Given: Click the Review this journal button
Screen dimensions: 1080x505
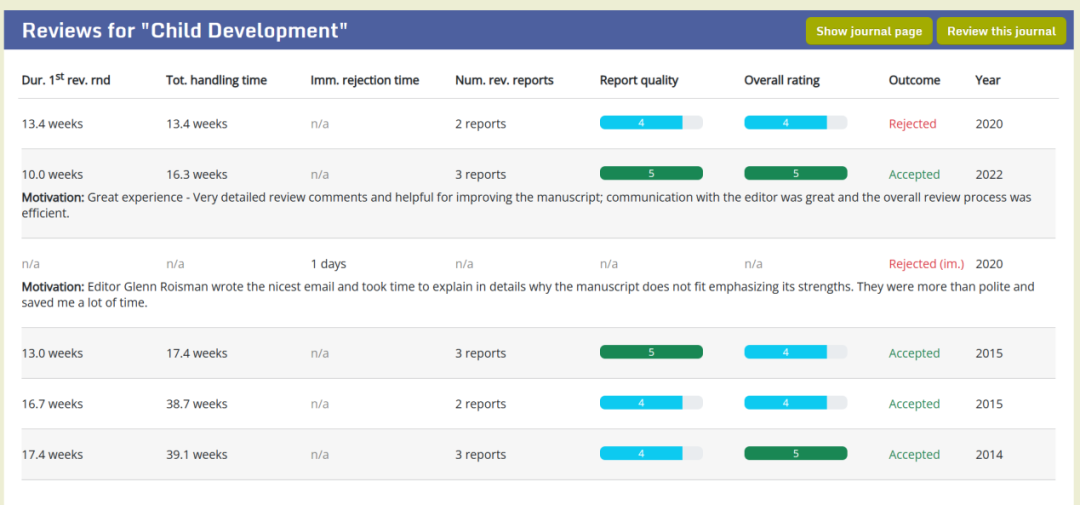Looking at the screenshot, I should (1001, 31).
